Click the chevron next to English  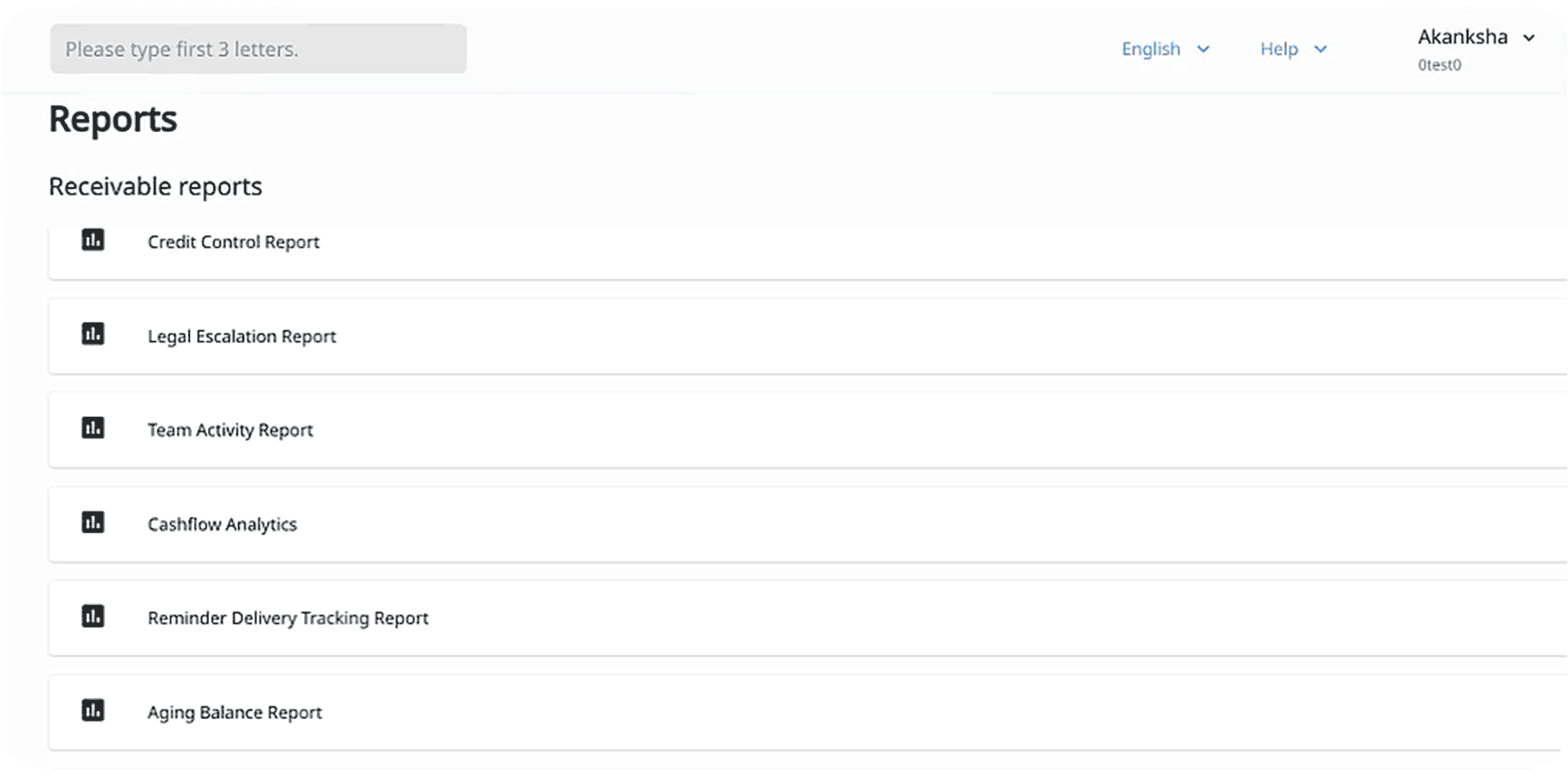point(1203,49)
